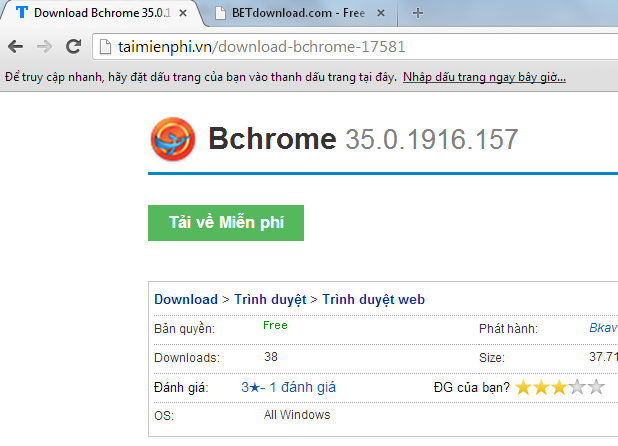
Task: Rate four stars in 'ĐG của bạn?'
Action: [577, 387]
